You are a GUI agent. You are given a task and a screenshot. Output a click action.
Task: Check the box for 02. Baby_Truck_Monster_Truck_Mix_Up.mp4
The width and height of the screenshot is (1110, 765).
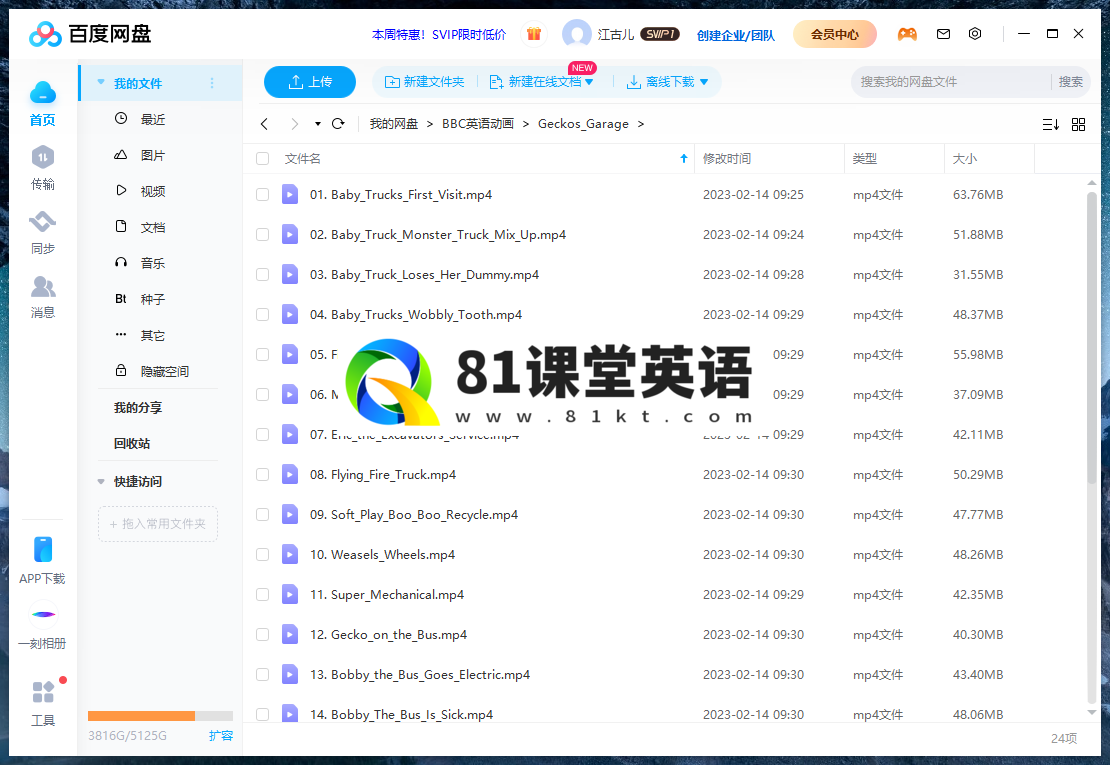point(263,234)
